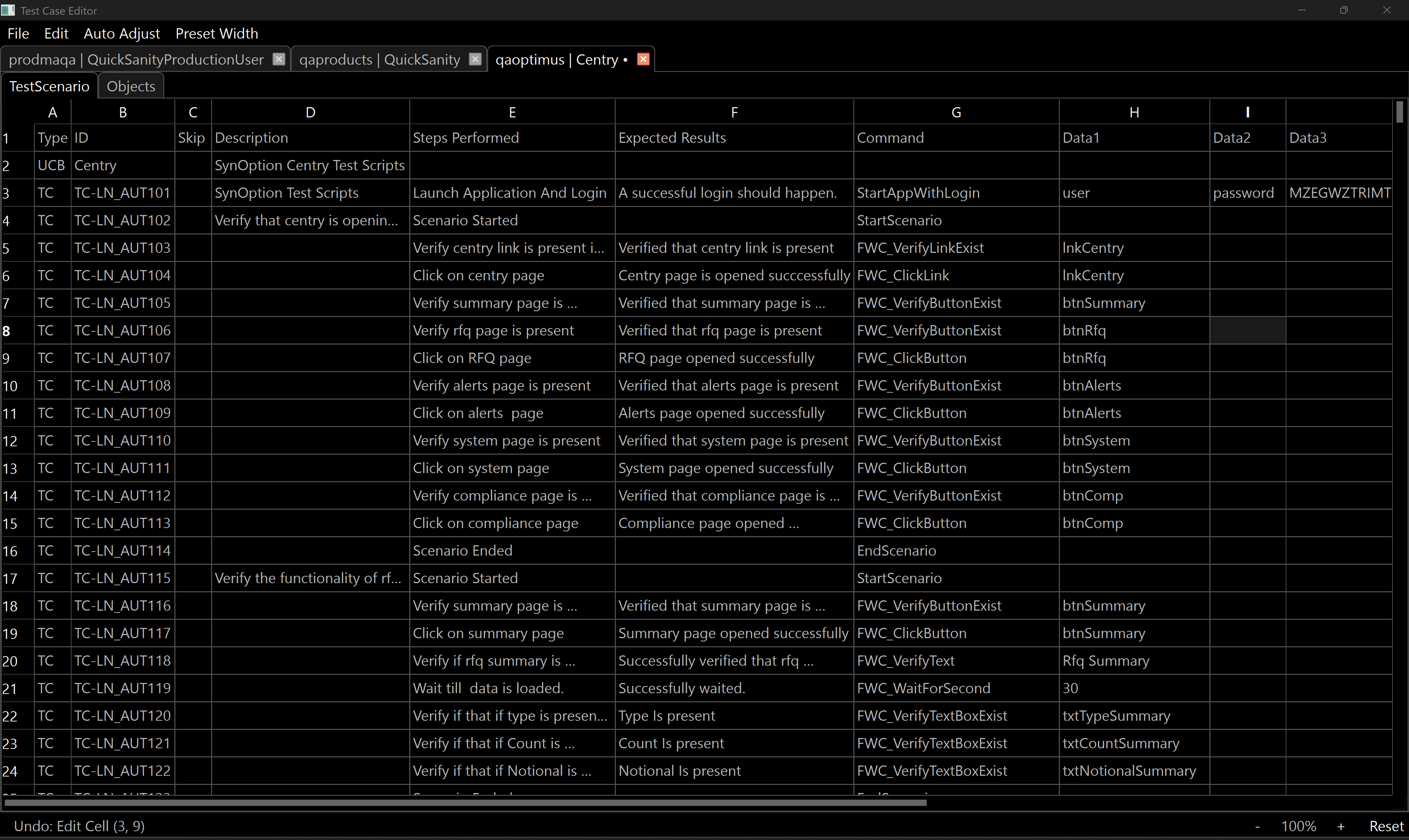Screen dimensions: 1409x840
Task: Click the vertical scrollbar thumb
Action: point(1400,112)
